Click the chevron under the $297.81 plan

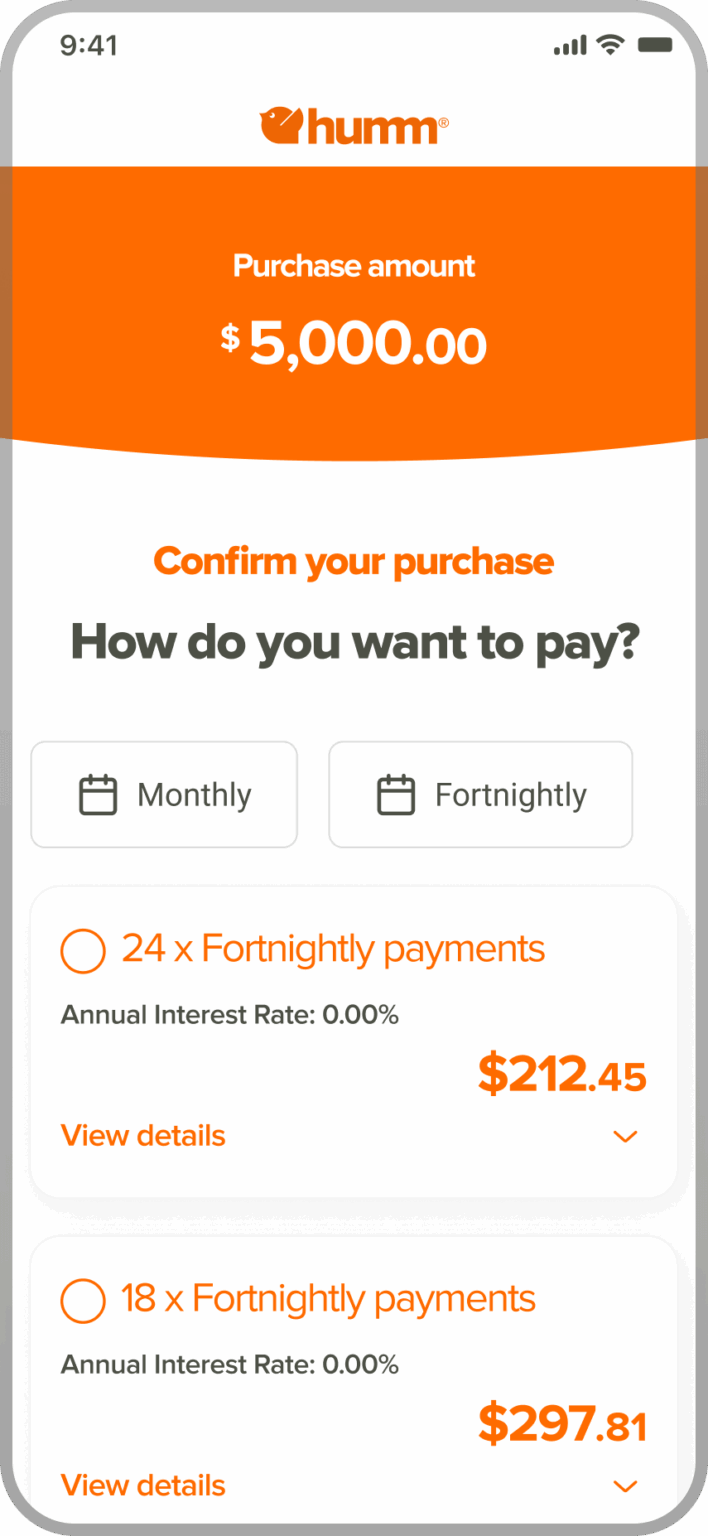625,1485
